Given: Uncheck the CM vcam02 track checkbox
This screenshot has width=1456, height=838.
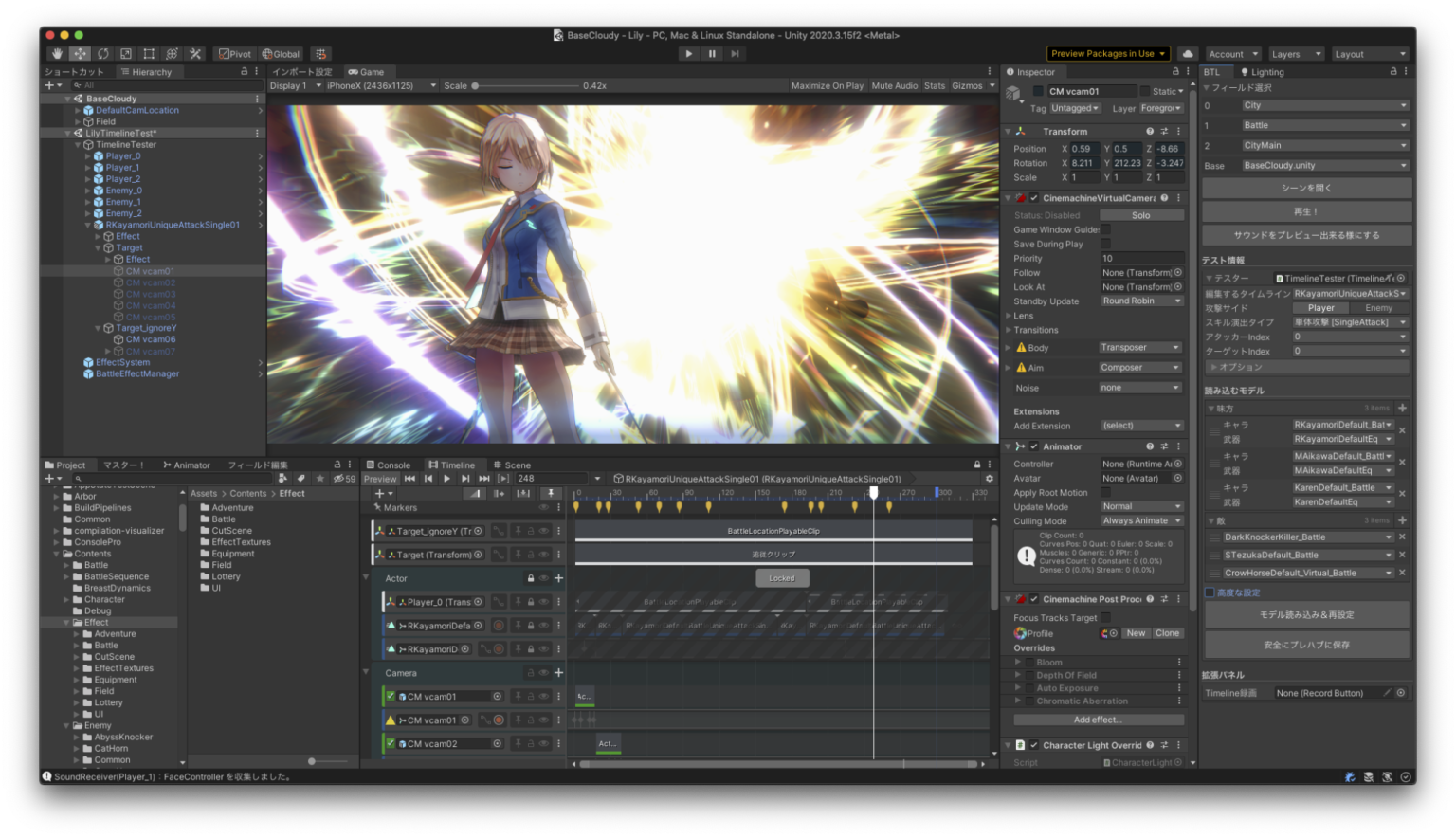Looking at the screenshot, I should coord(390,743).
